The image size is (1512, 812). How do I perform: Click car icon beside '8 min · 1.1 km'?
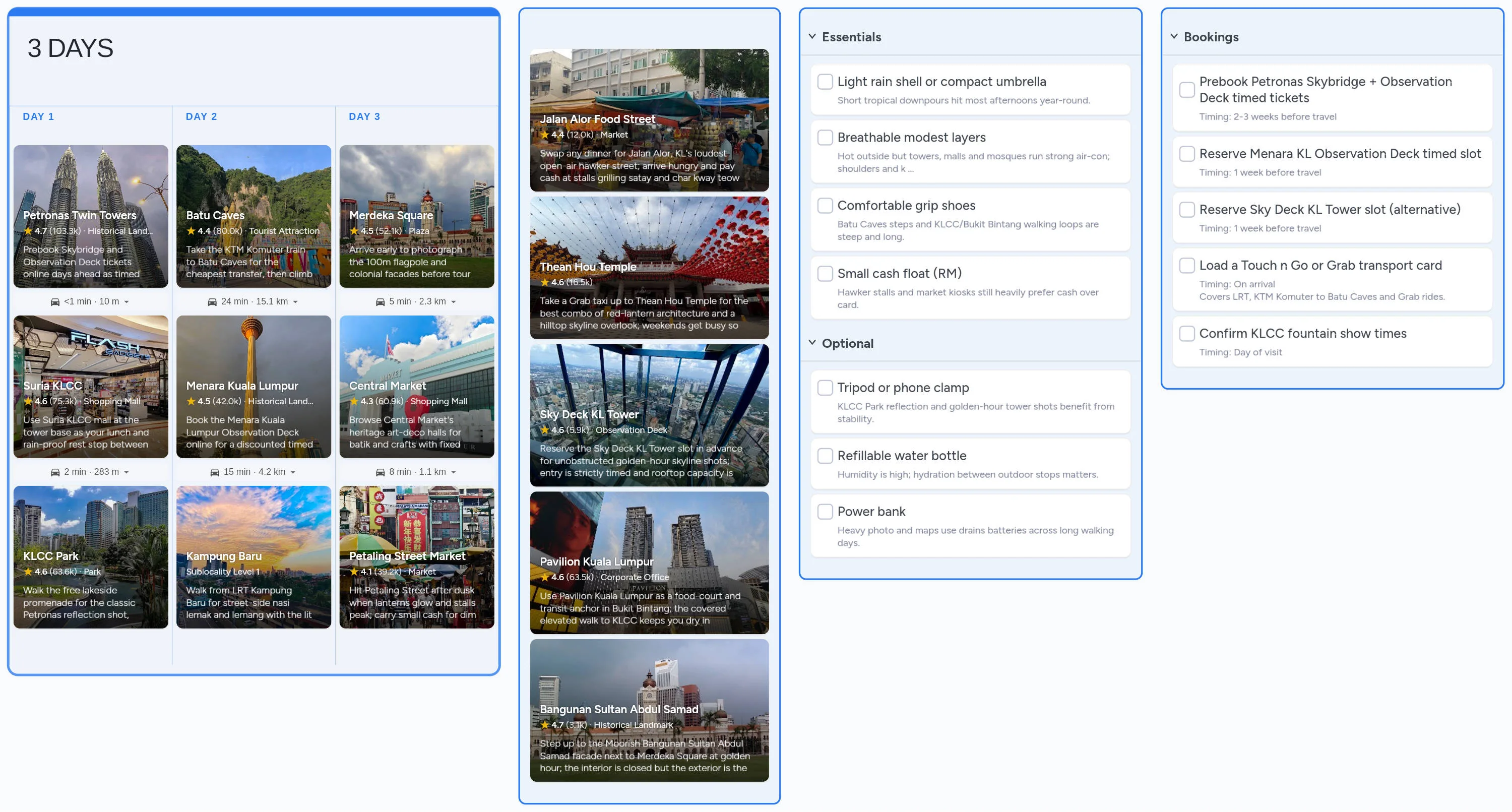tap(381, 472)
